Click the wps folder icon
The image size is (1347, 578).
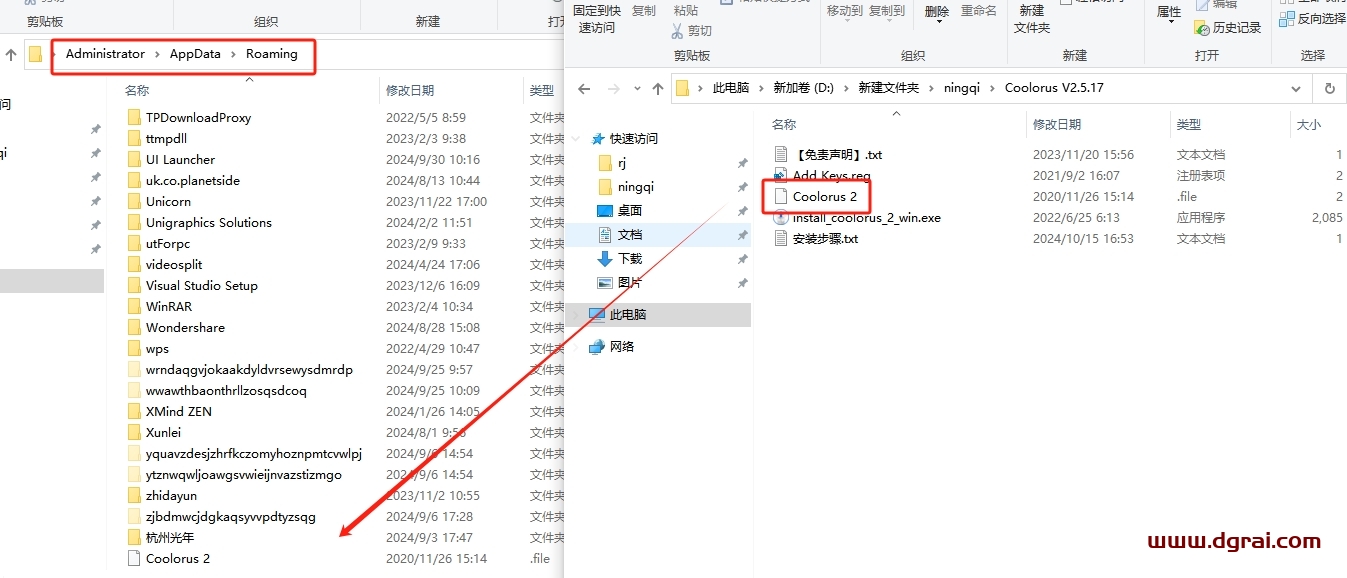[135, 348]
